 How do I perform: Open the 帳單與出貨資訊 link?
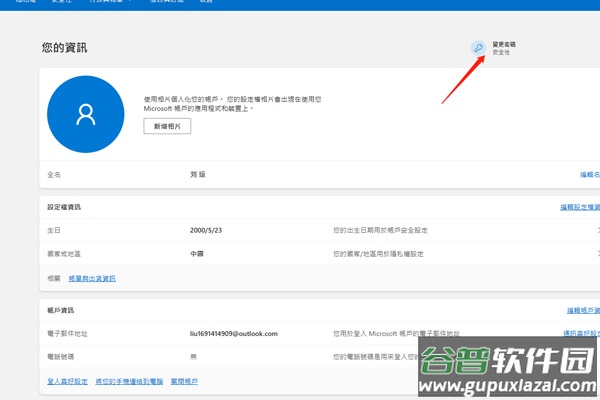[92, 278]
